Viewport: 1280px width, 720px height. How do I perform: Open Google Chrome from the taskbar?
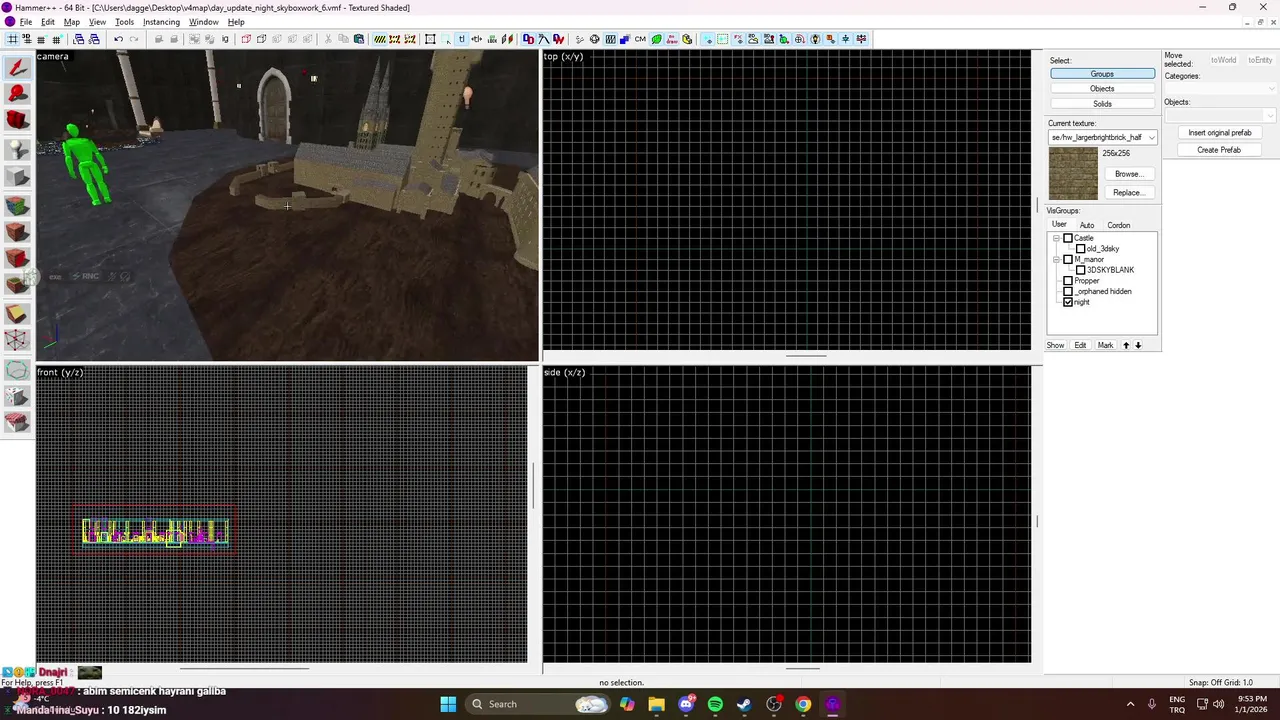(803, 704)
